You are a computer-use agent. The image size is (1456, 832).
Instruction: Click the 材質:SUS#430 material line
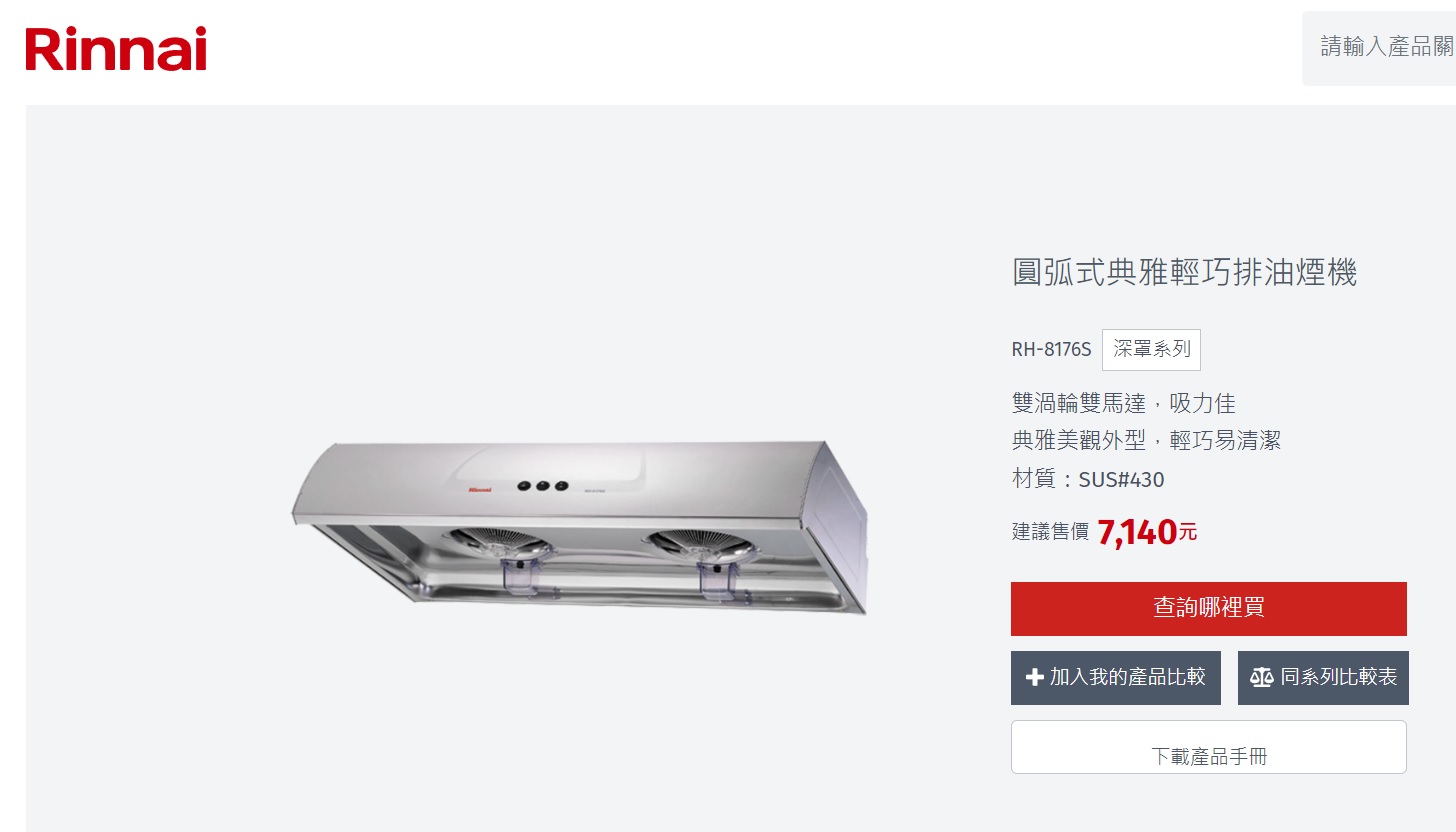tap(1088, 480)
